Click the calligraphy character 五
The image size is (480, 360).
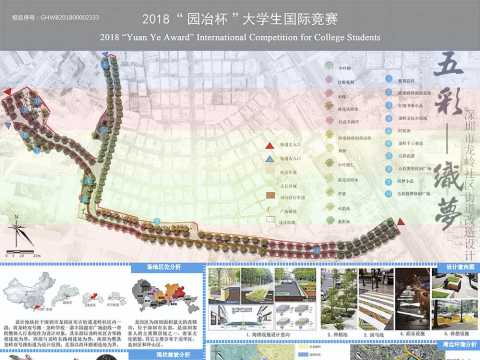(x=448, y=63)
